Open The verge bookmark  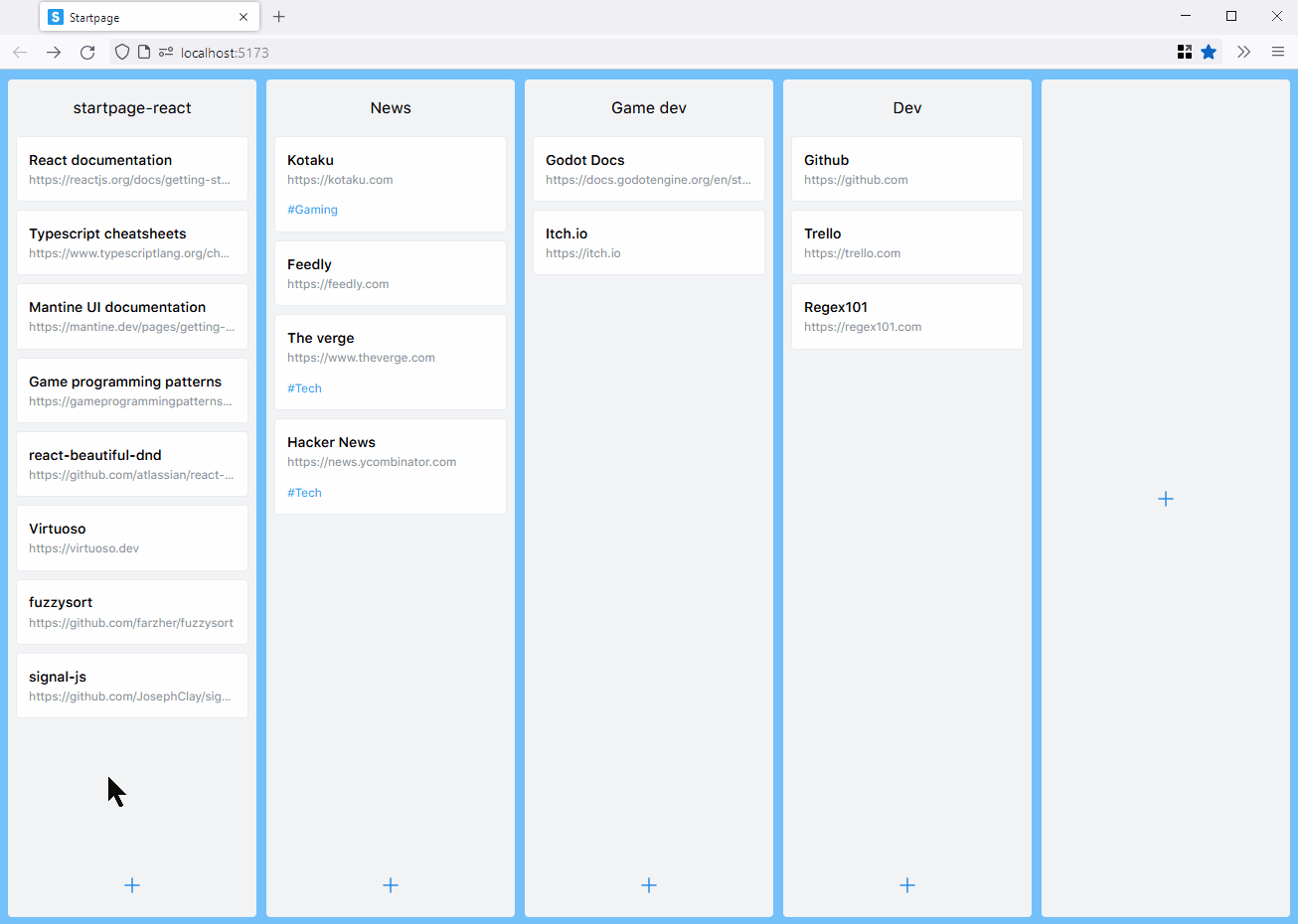(x=391, y=362)
